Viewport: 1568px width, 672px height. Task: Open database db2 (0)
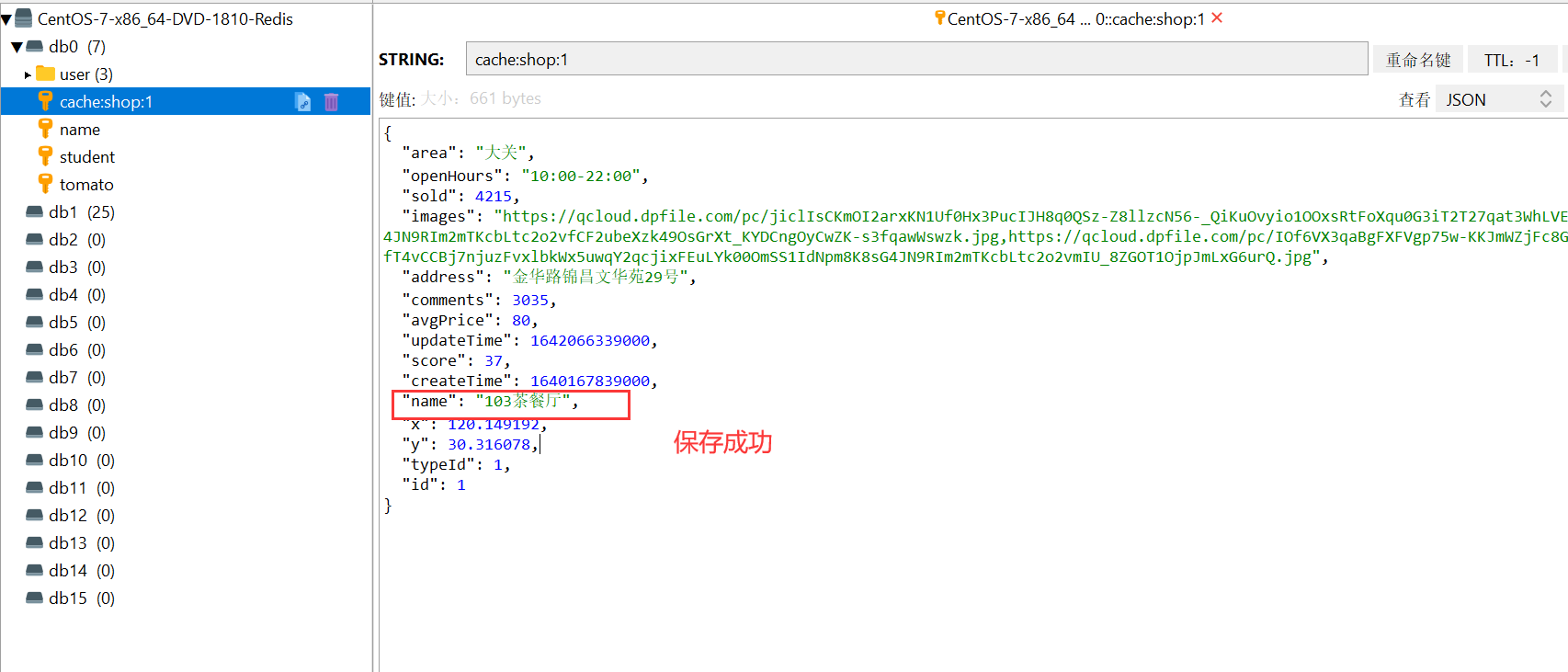click(77, 240)
